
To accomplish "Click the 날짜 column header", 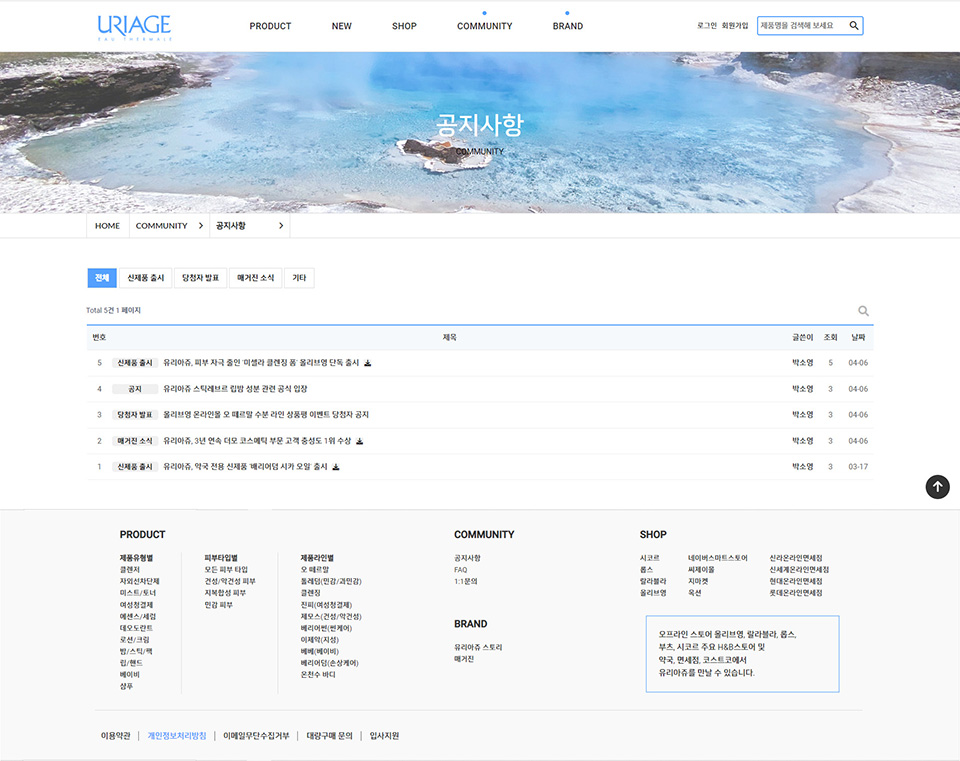I will pyautogui.click(x=858, y=337).
